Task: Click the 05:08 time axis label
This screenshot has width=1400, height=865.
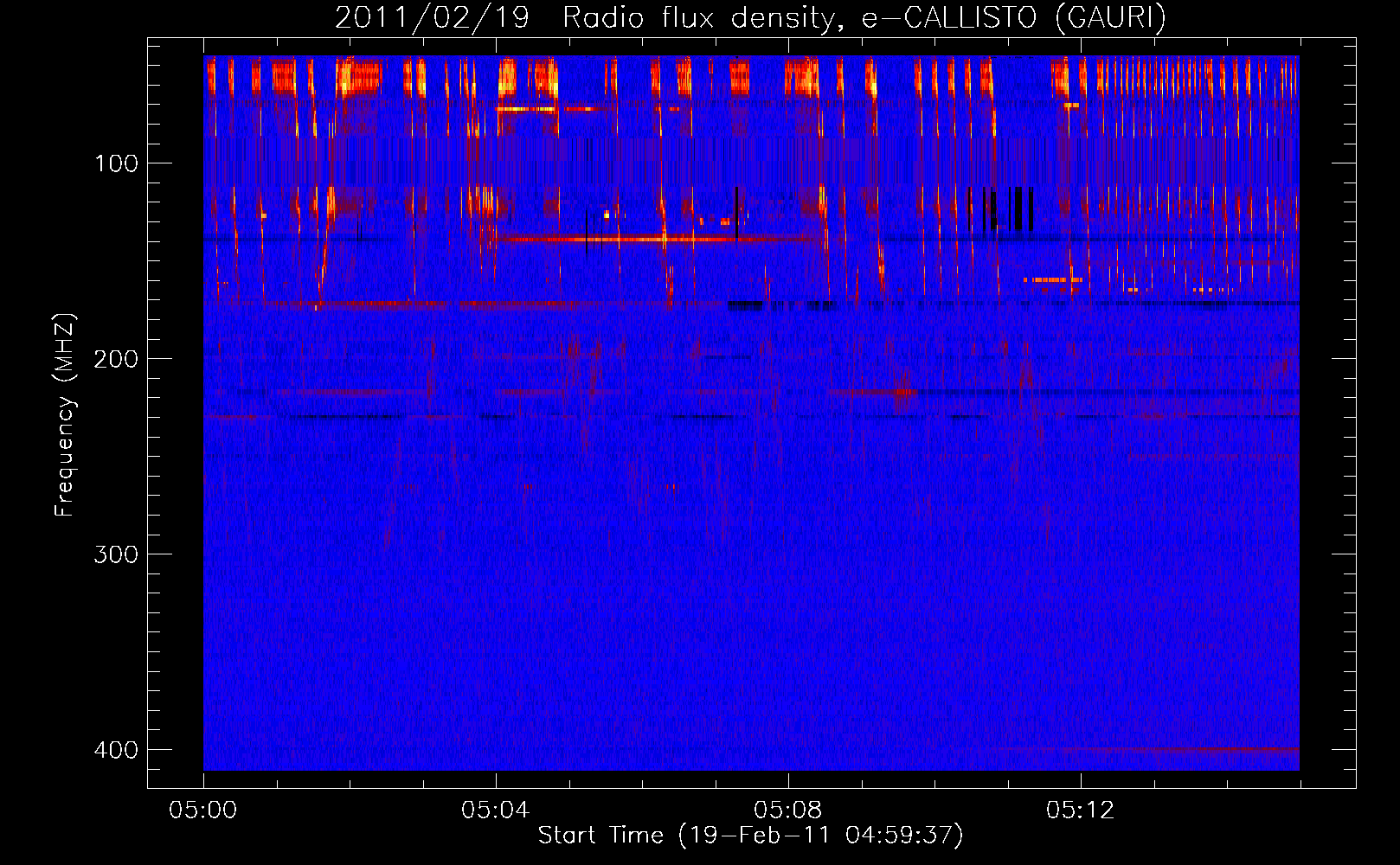Action: pyautogui.click(x=788, y=811)
